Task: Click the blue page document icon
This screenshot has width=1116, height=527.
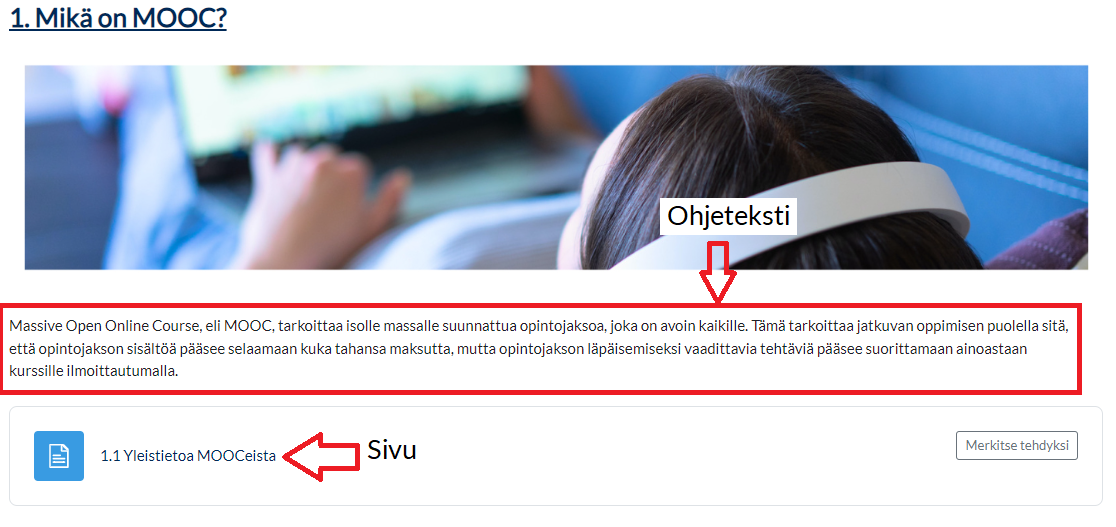Action: coord(59,456)
